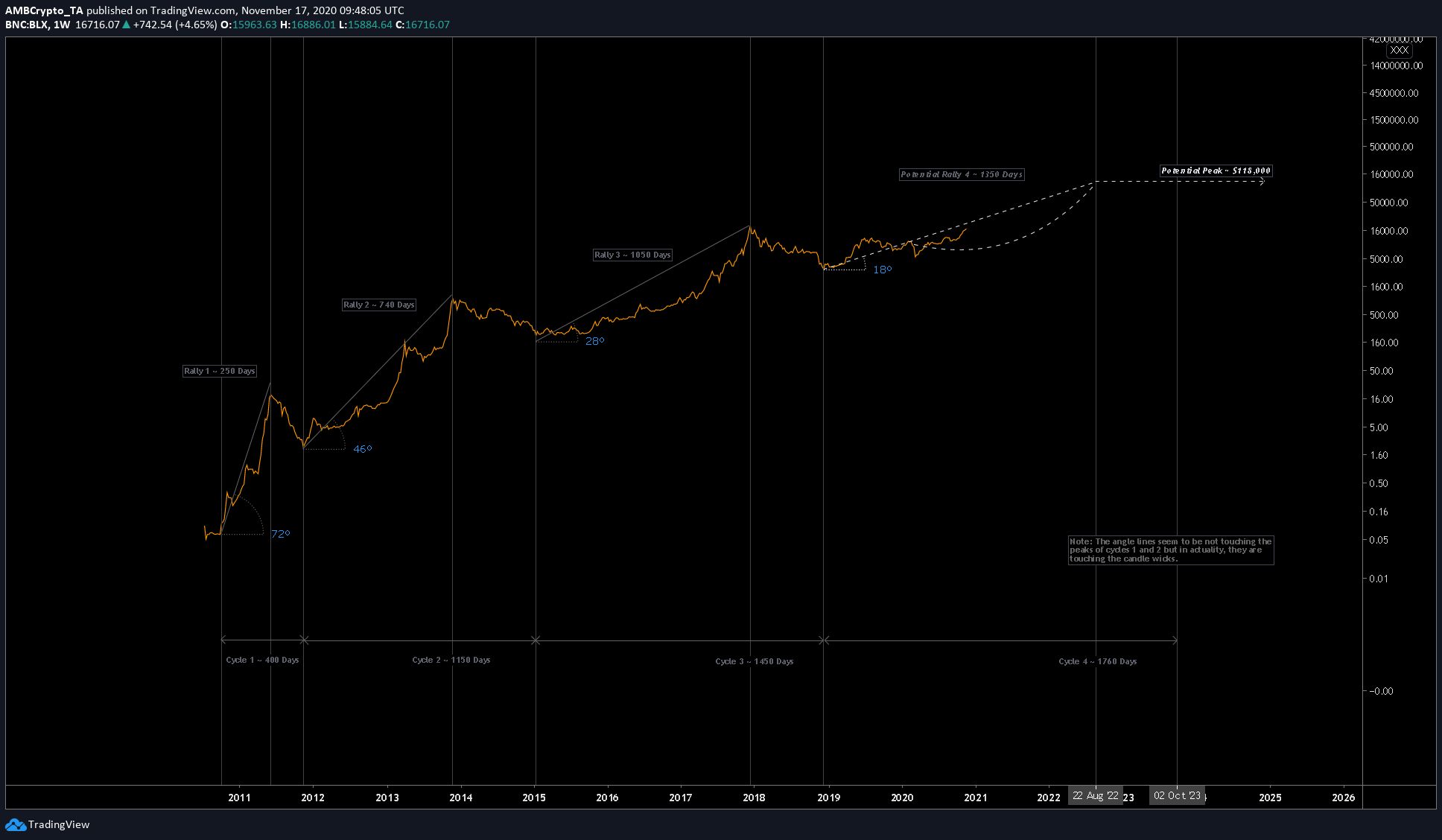
Task: Click the 22 Aug 22 date marker
Action: coord(1095,795)
